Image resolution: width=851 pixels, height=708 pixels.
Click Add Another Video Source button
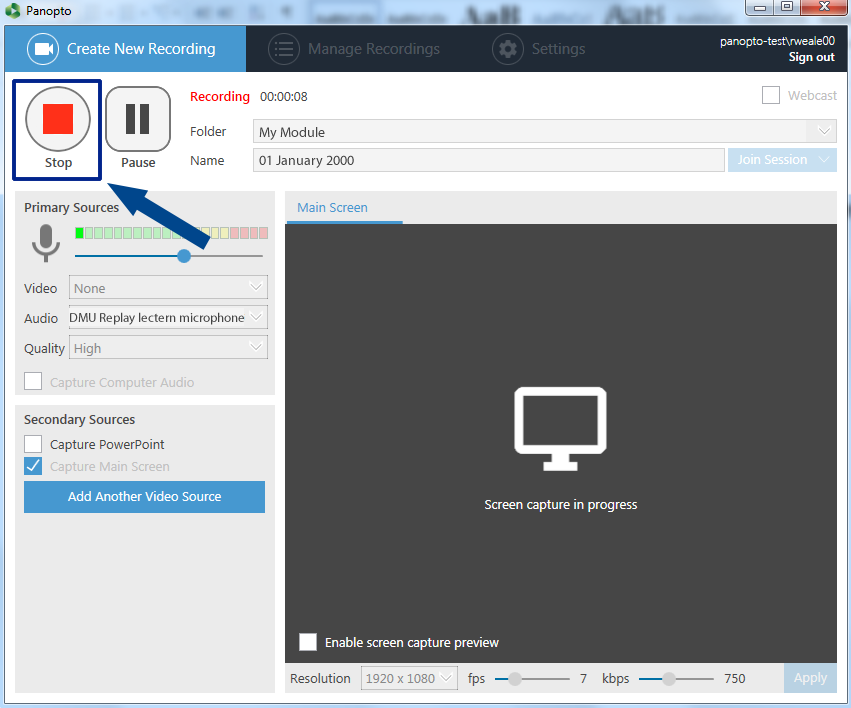[144, 496]
